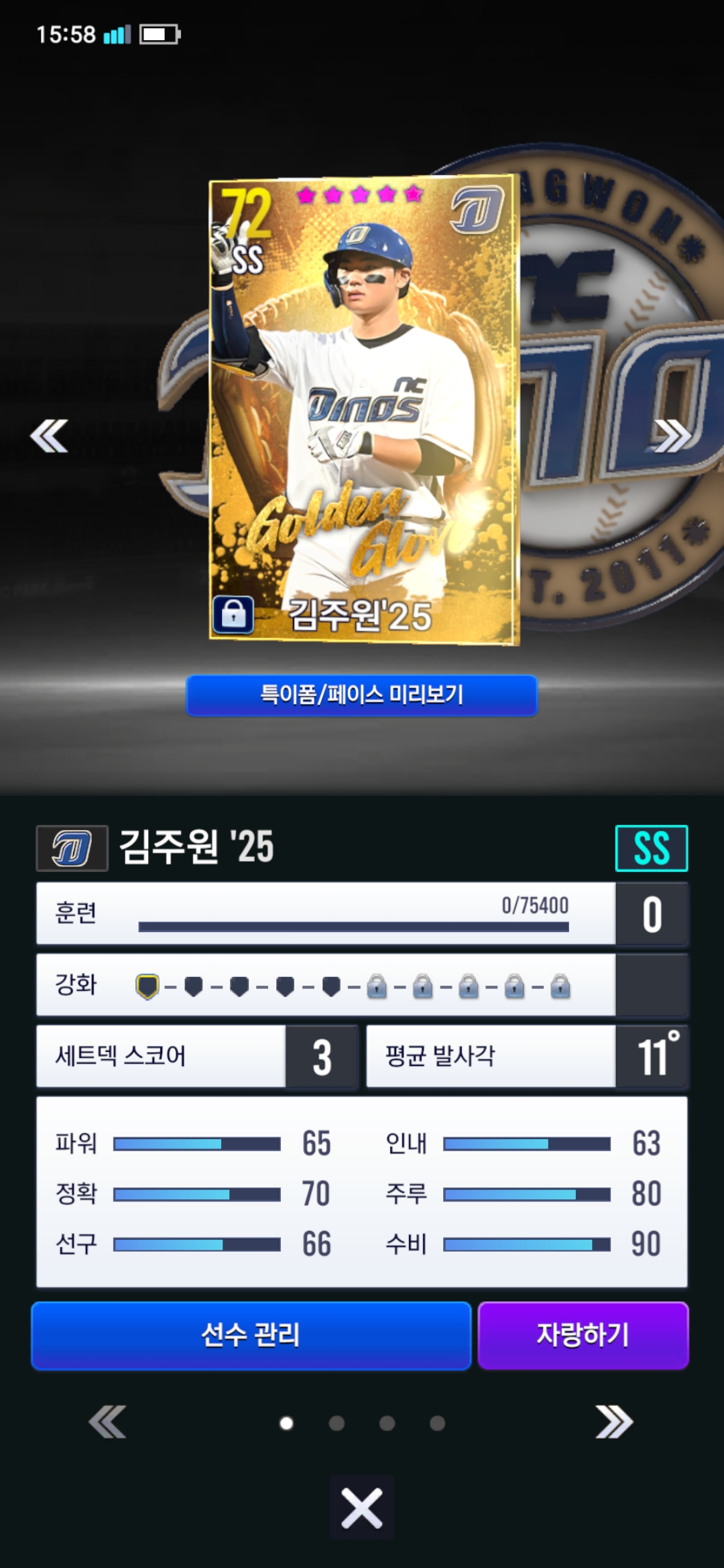Tap the 김주원'25 Golden Glove card
724x1568 pixels.
coord(364,410)
